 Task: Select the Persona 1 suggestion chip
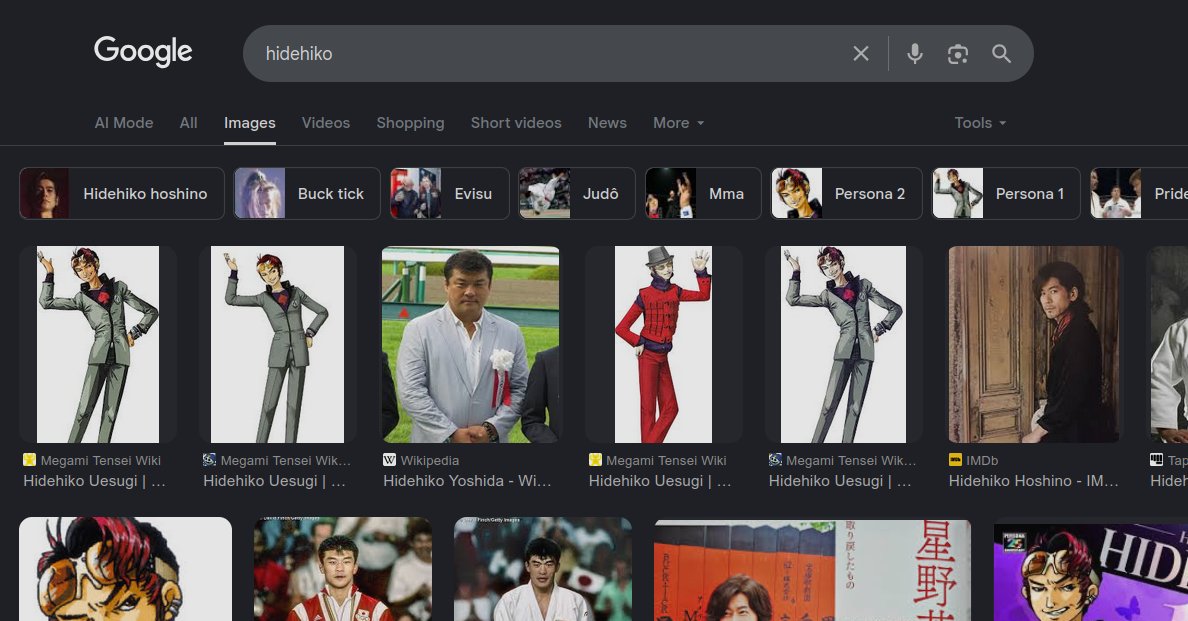pyautogui.click(x=1006, y=193)
